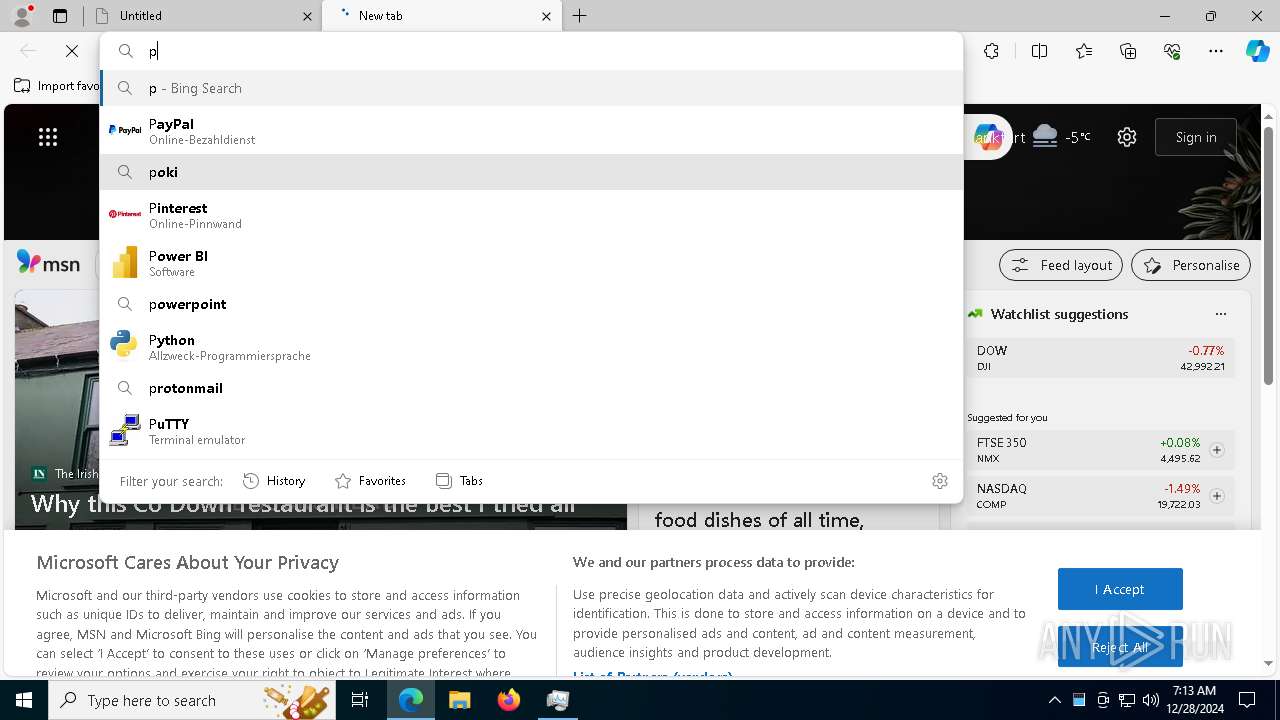Choose the protonmail search suggestion
Image resolution: width=1280 pixels, height=720 pixels.
[x=532, y=388]
